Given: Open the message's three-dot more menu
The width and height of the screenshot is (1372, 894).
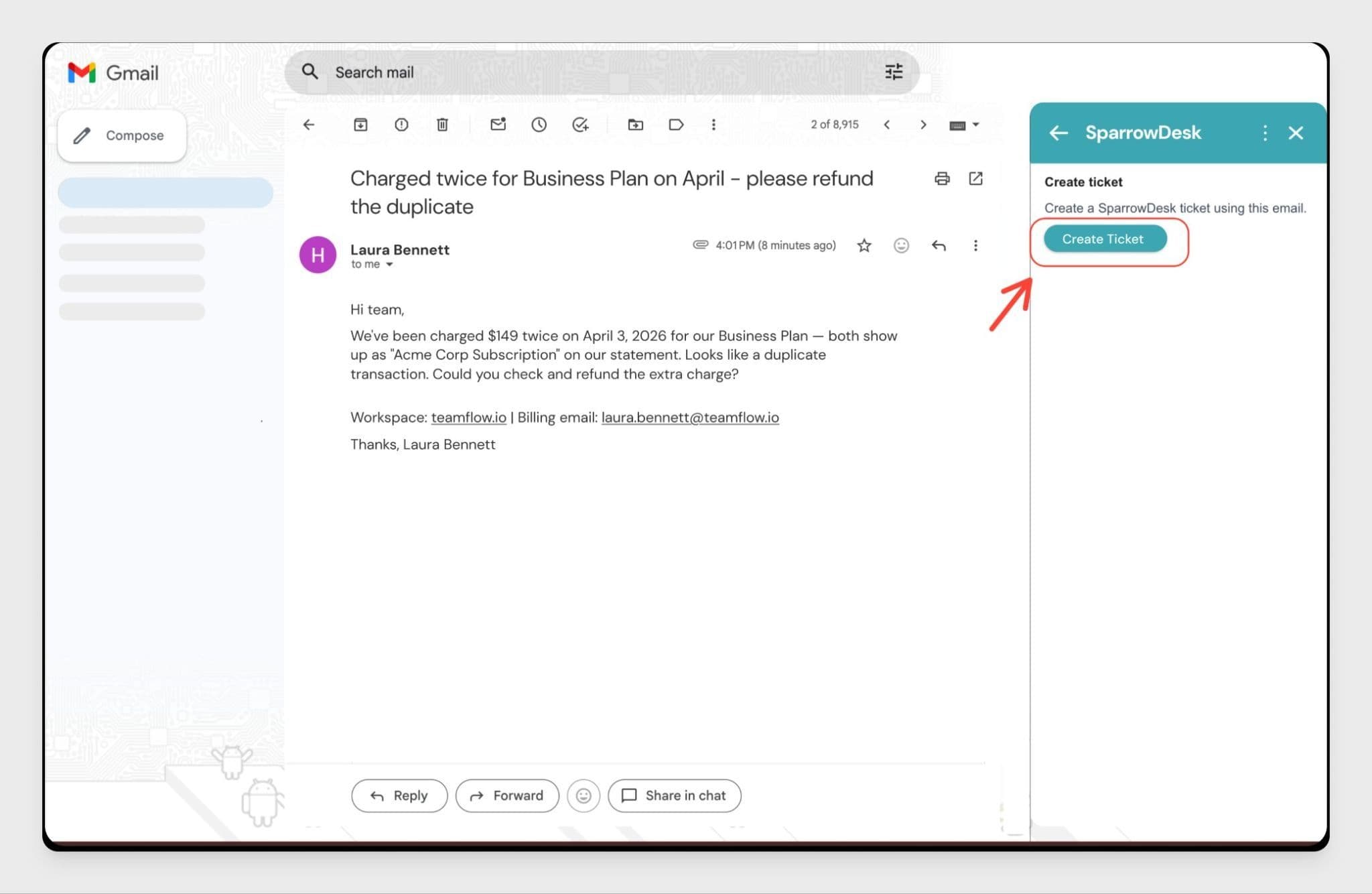Looking at the screenshot, I should click(x=975, y=246).
